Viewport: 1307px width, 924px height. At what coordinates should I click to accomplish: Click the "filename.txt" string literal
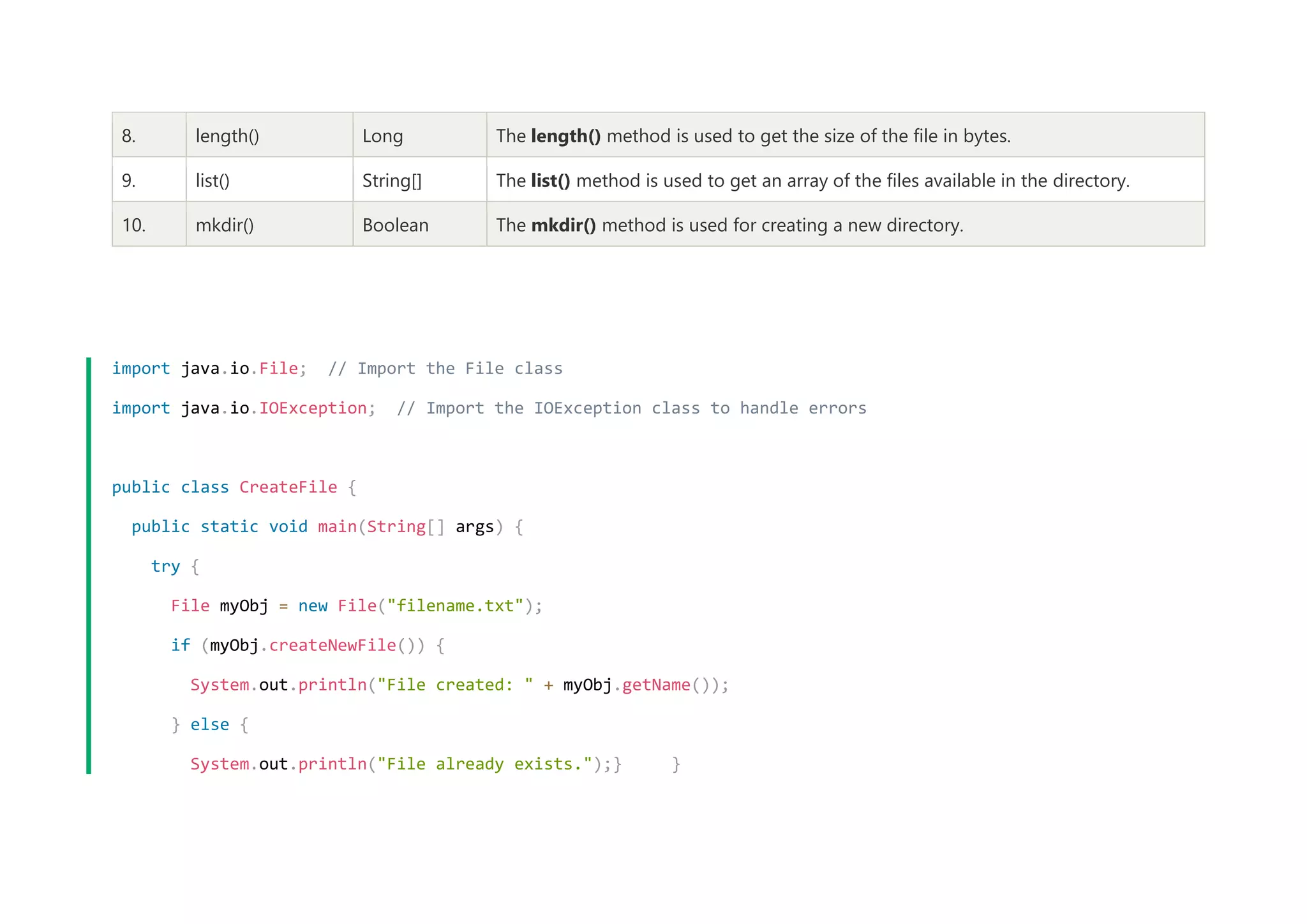coord(455,606)
